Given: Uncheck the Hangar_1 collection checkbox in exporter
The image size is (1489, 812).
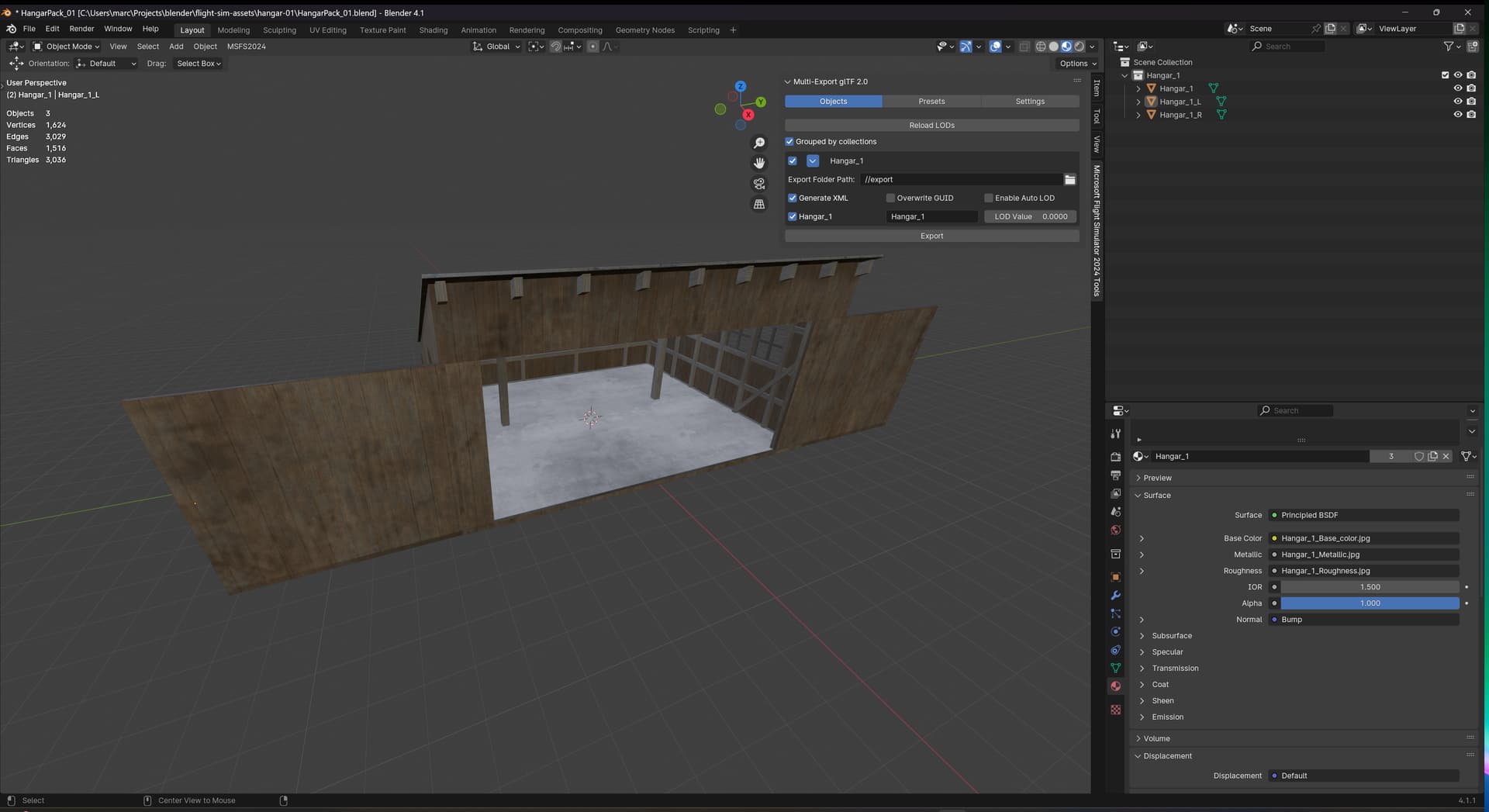Looking at the screenshot, I should [793, 161].
